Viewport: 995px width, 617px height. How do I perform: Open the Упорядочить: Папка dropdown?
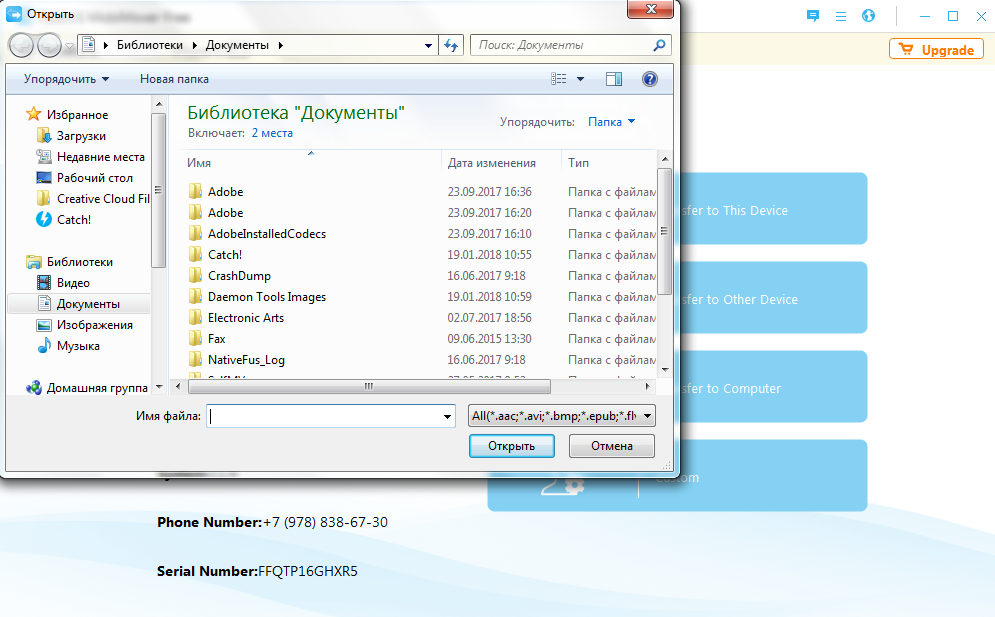[611, 122]
